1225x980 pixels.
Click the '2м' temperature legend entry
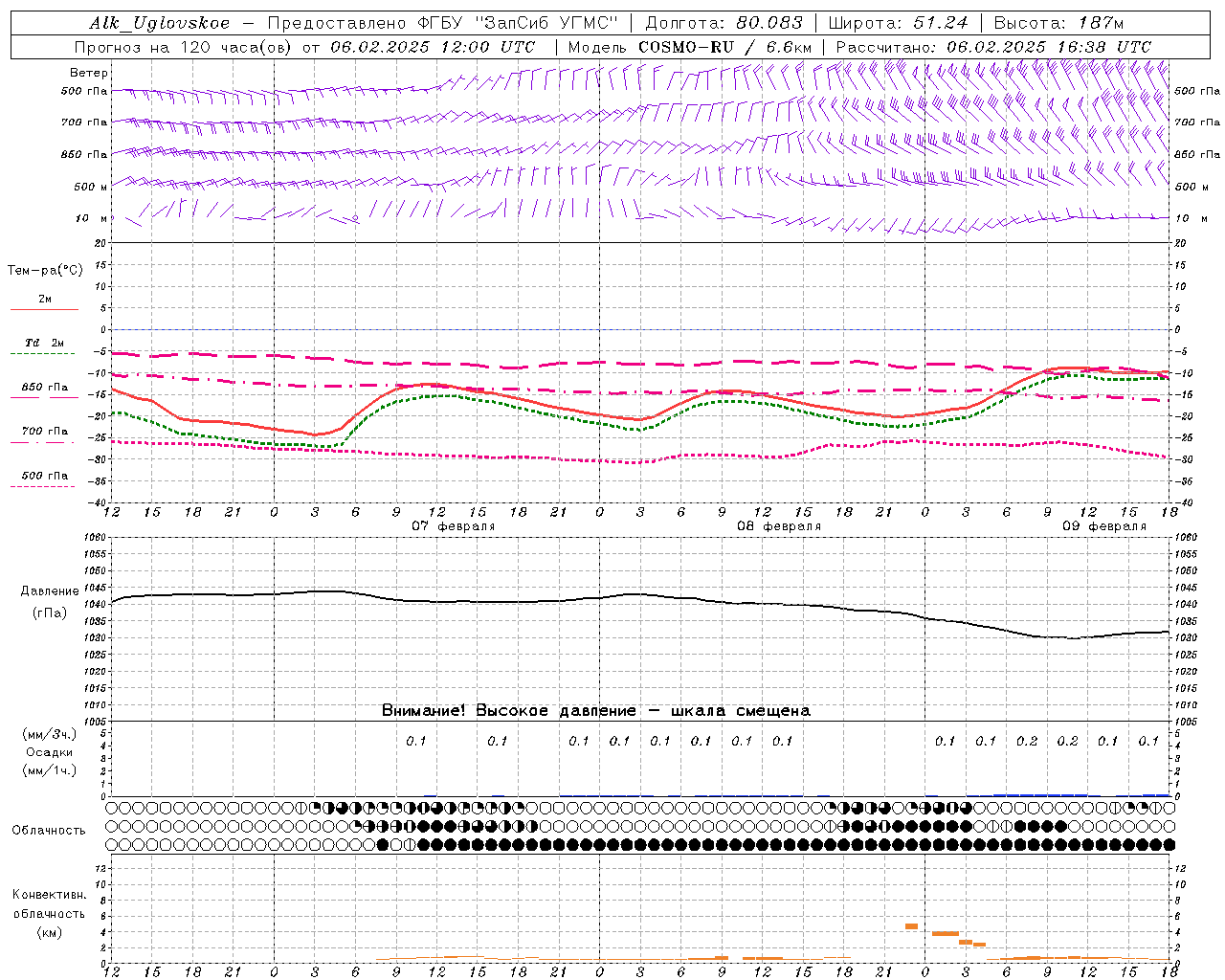(x=45, y=300)
